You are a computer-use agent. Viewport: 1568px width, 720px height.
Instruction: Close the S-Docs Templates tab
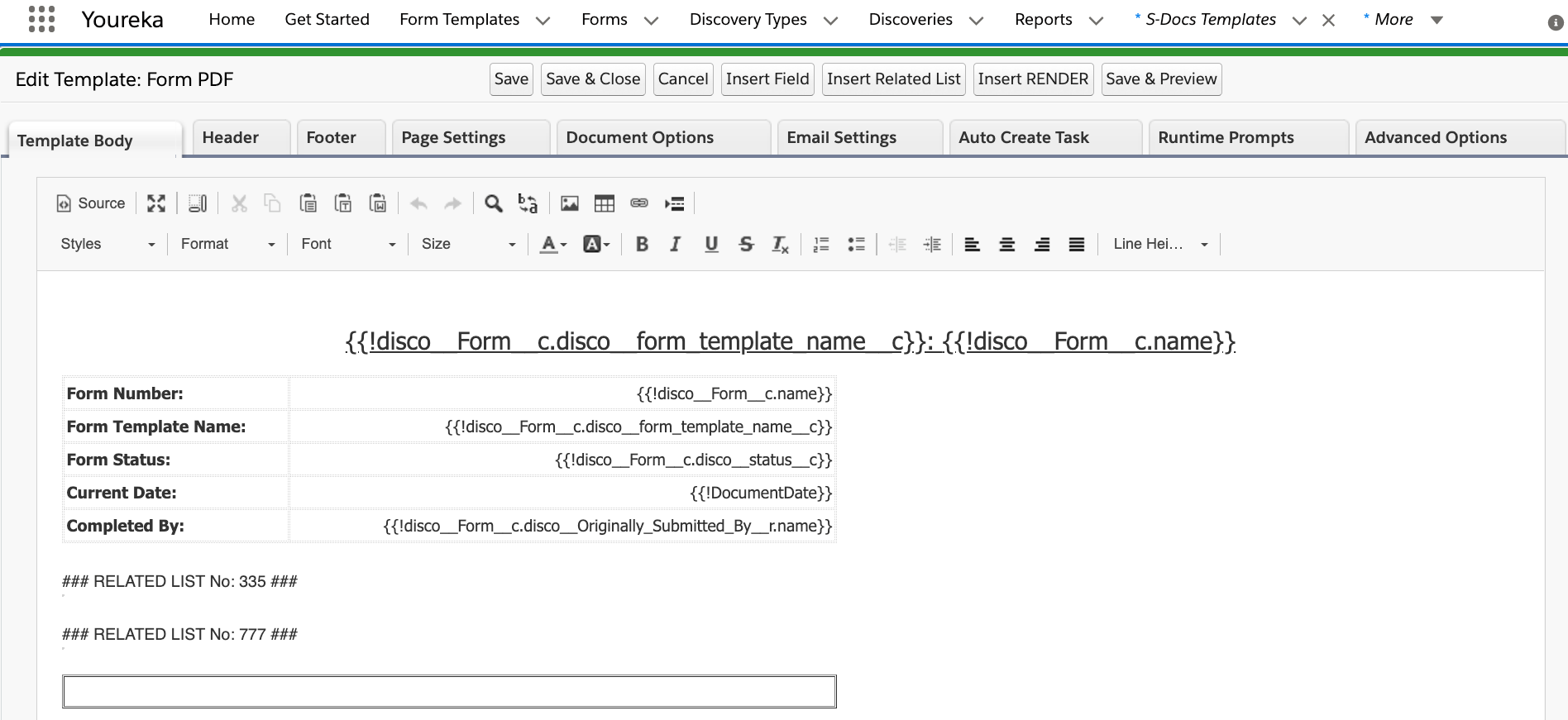[x=1328, y=21]
